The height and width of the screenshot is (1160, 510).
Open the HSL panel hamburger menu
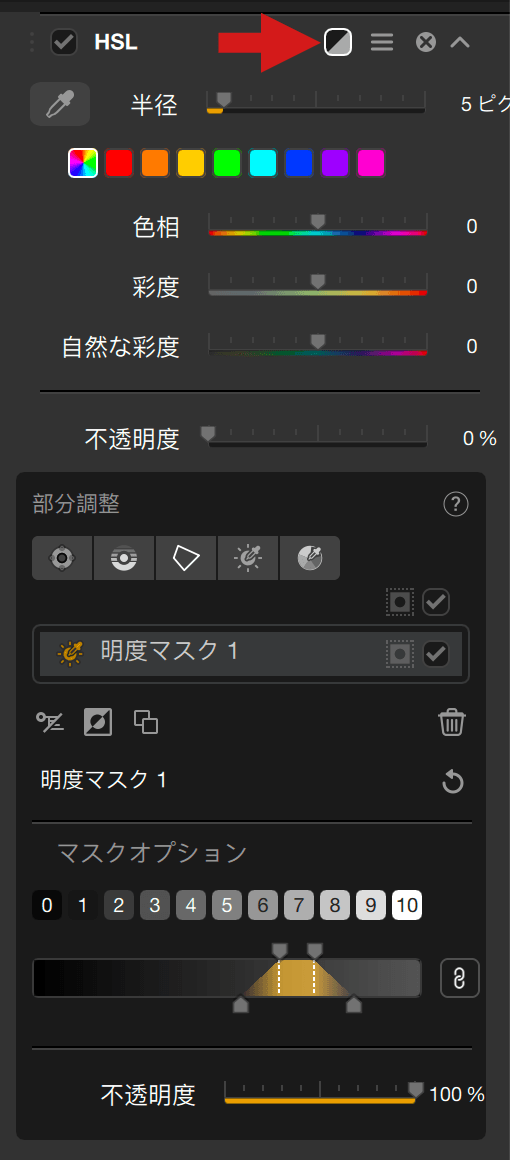coord(382,42)
